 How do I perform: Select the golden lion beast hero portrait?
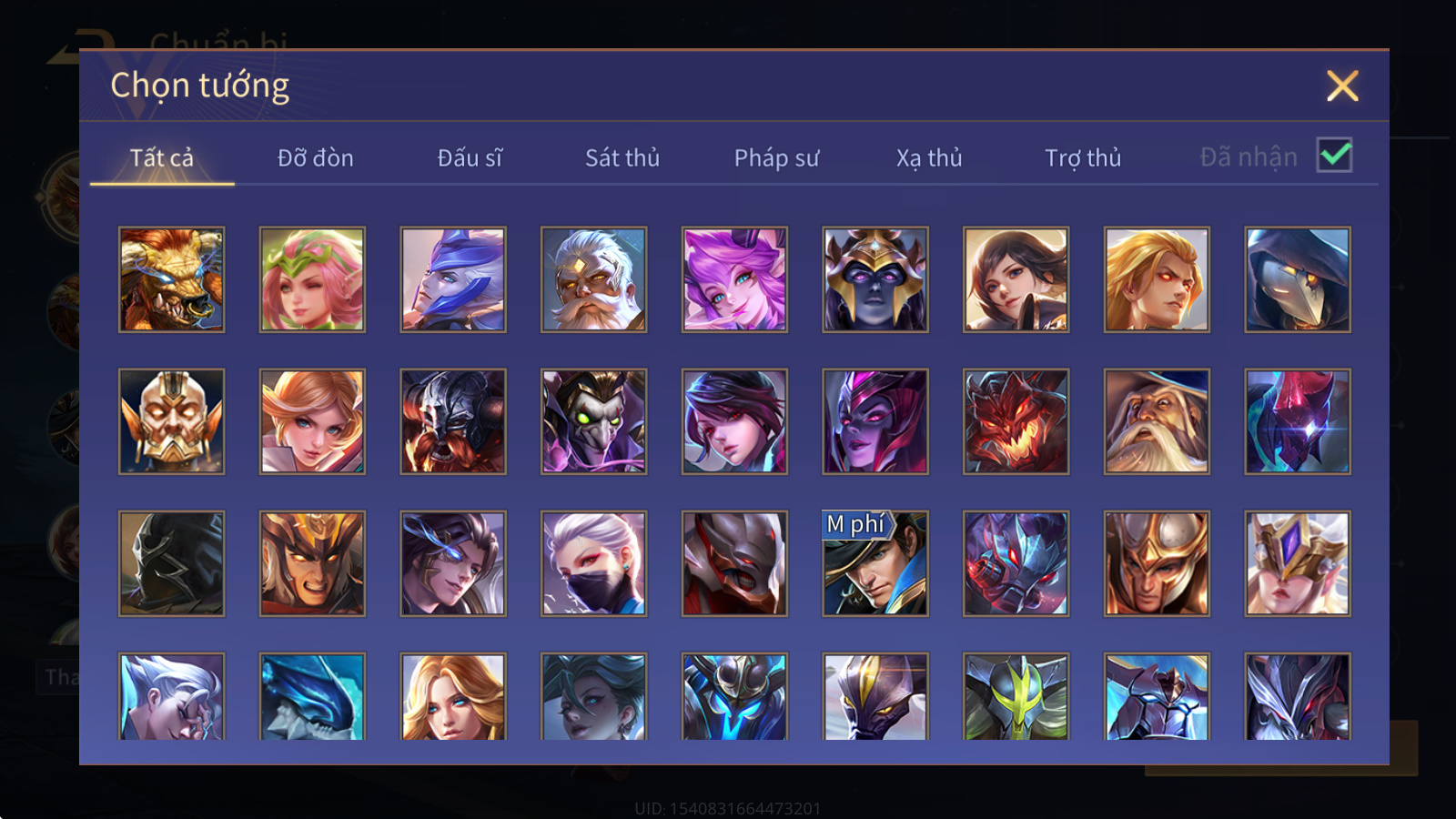171,279
